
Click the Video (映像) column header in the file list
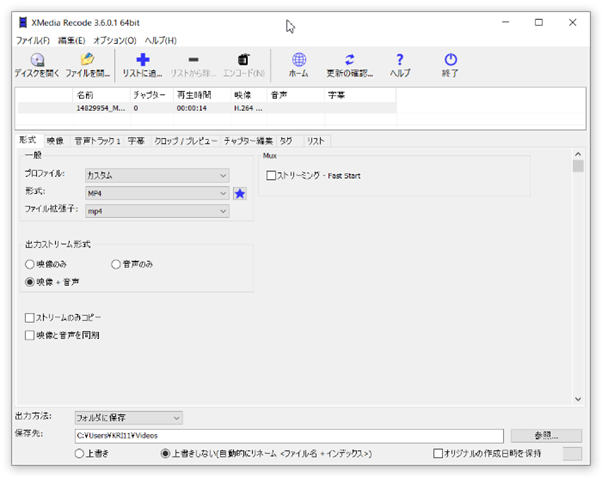click(x=249, y=95)
